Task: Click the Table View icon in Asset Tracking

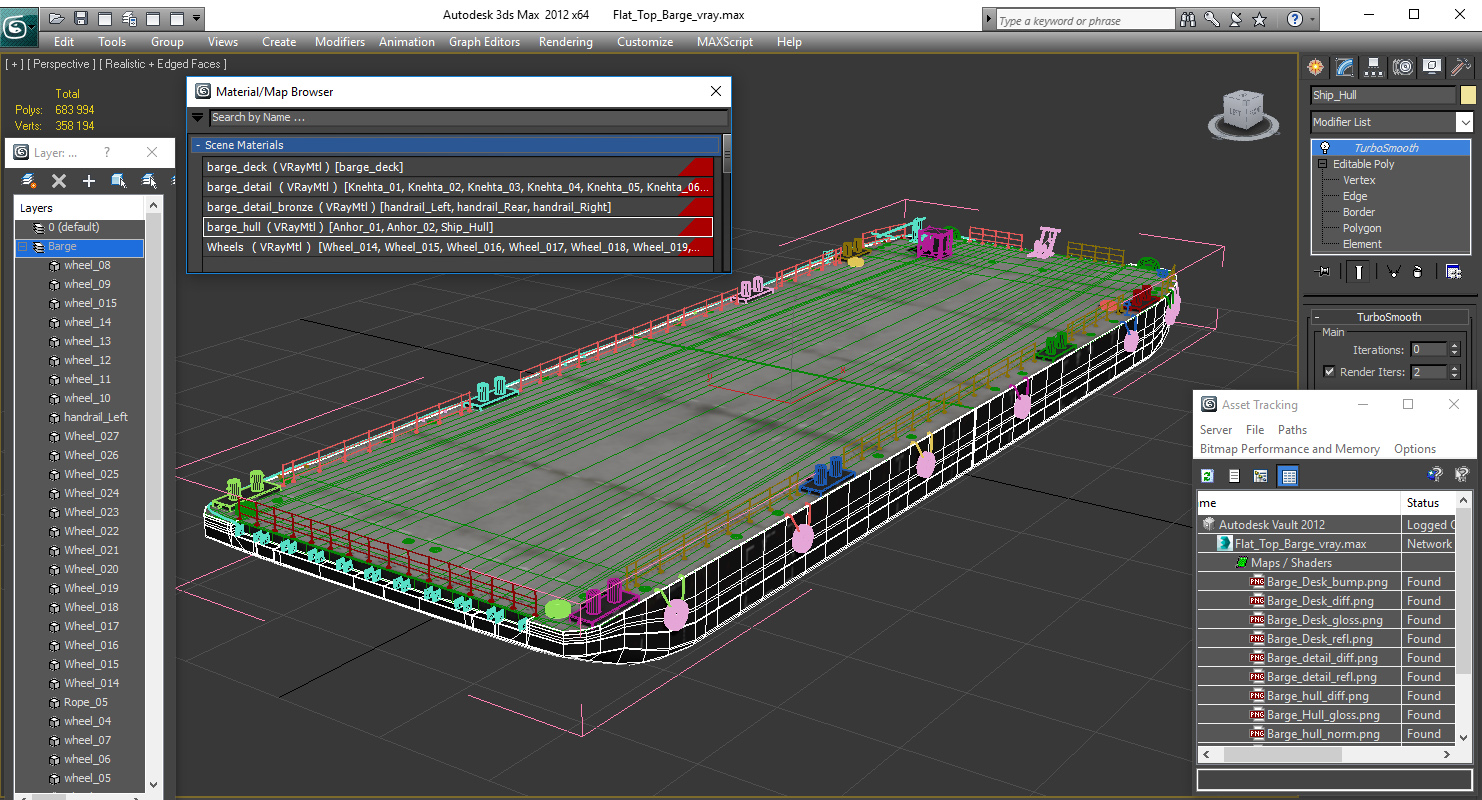Action: (x=1288, y=476)
